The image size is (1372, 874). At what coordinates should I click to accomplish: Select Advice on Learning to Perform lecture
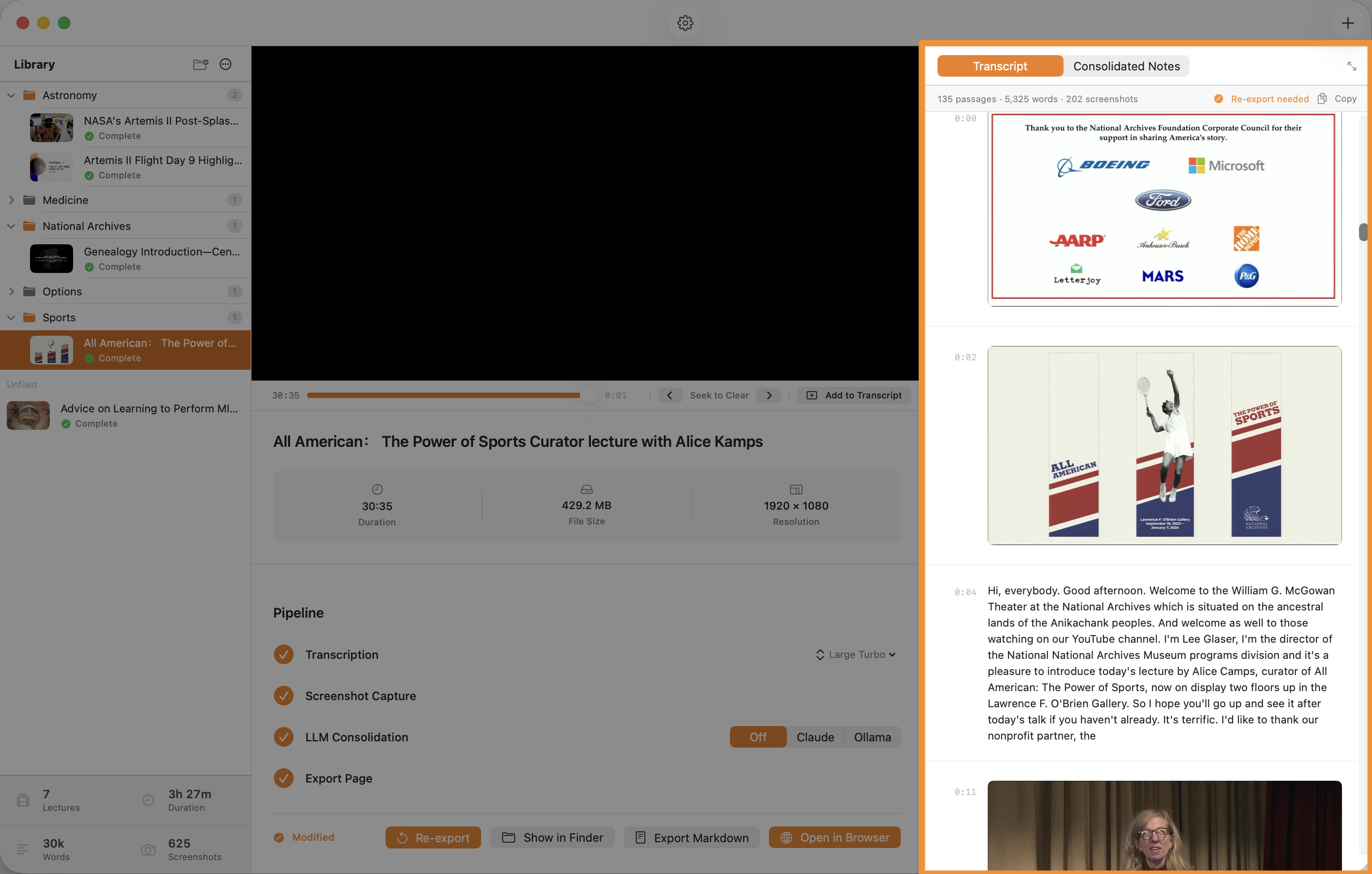pyautogui.click(x=126, y=415)
